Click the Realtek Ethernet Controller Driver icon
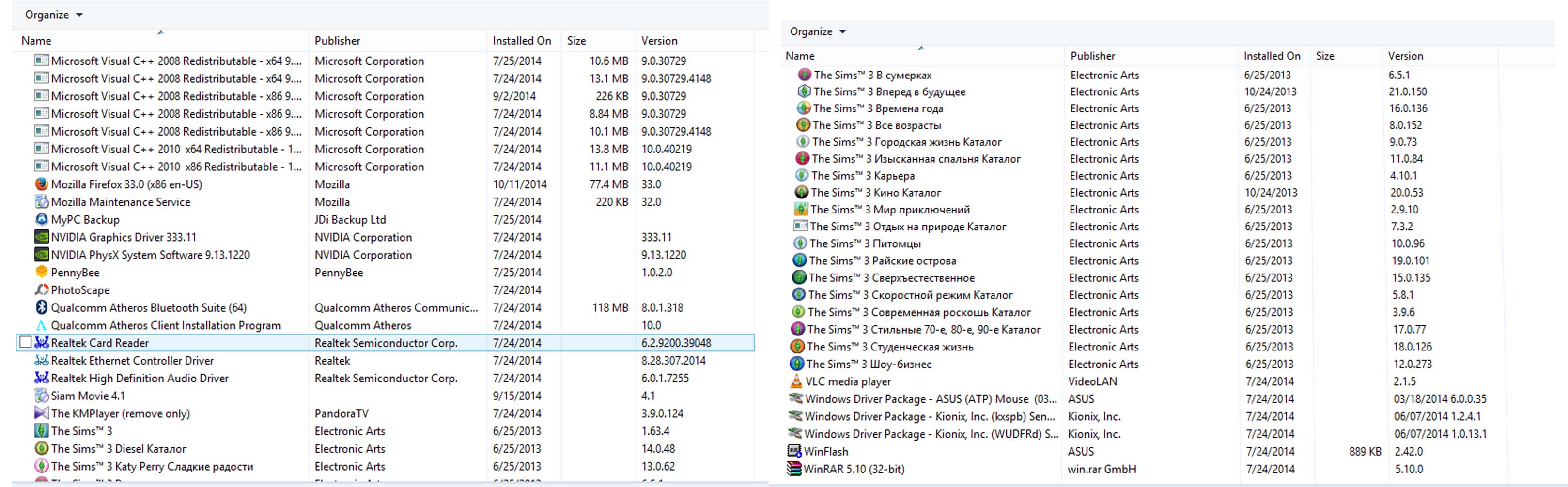The image size is (1568, 487). click(41, 360)
